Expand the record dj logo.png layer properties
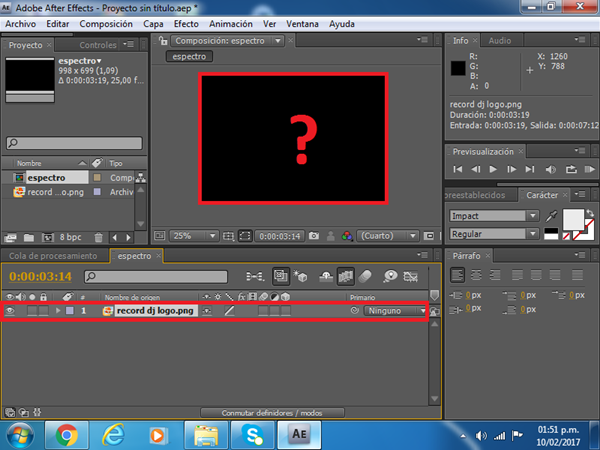Screen dimensions: 600x450 tap(57, 311)
